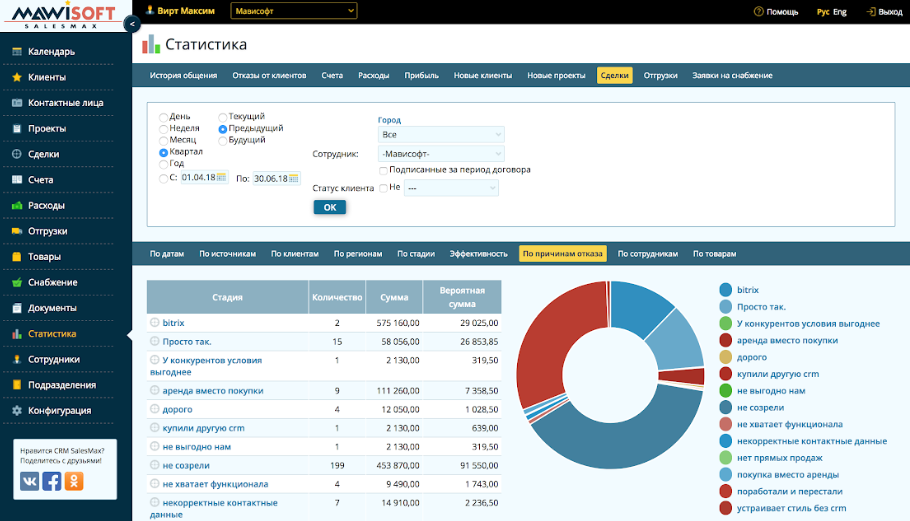Click the Help (Помощь) question icon
This screenshot has width=910, height=521.
(758, 11)
